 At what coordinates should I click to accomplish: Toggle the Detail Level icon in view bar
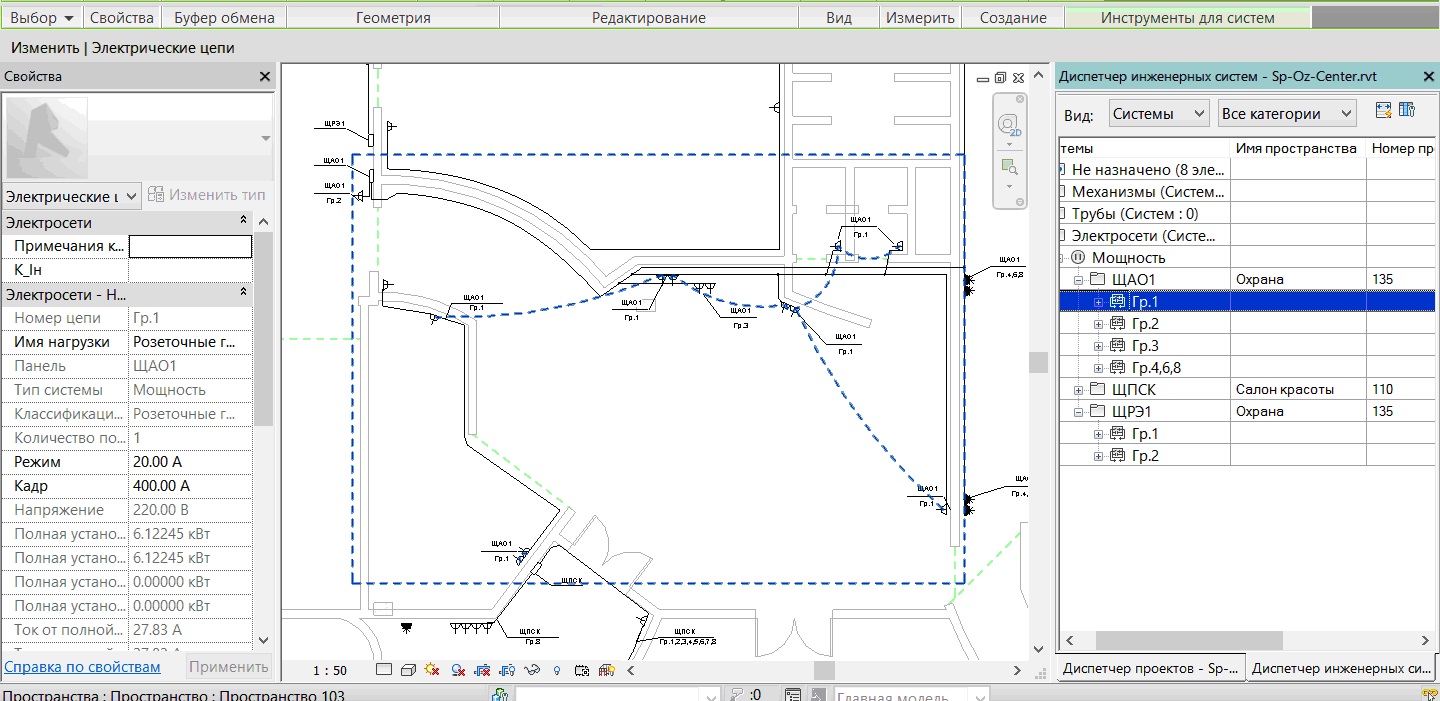tap(384, 669)
